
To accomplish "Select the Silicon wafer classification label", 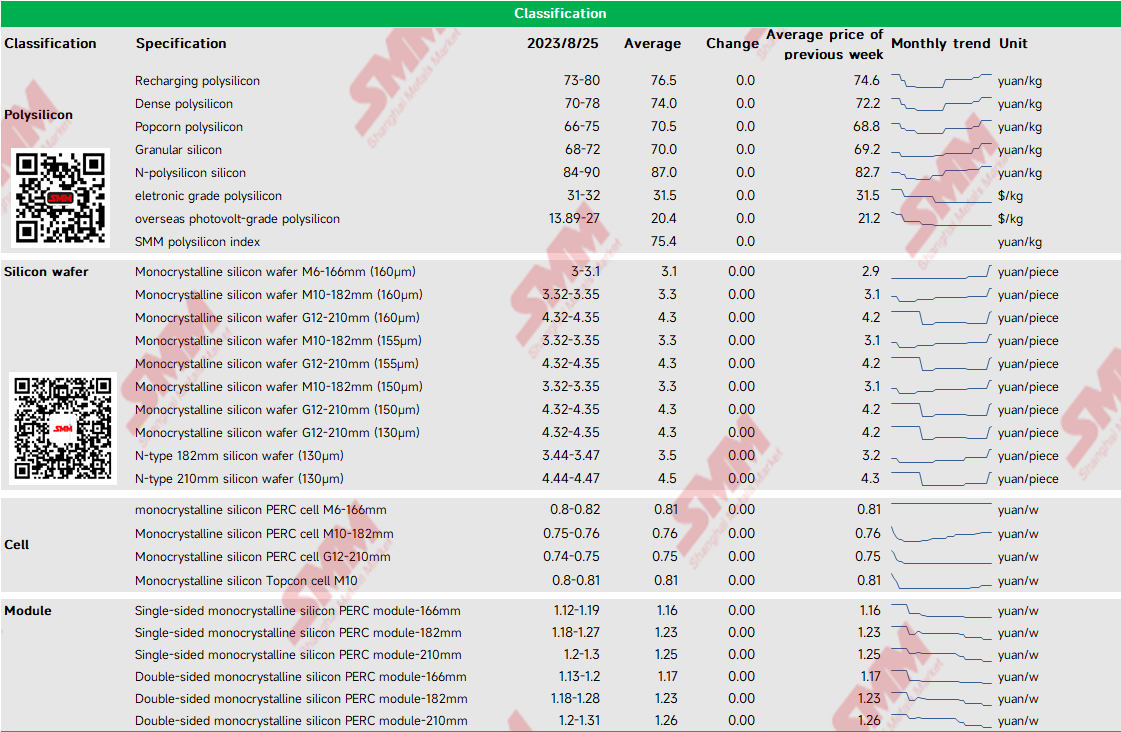I will click(x=46, y=272).
